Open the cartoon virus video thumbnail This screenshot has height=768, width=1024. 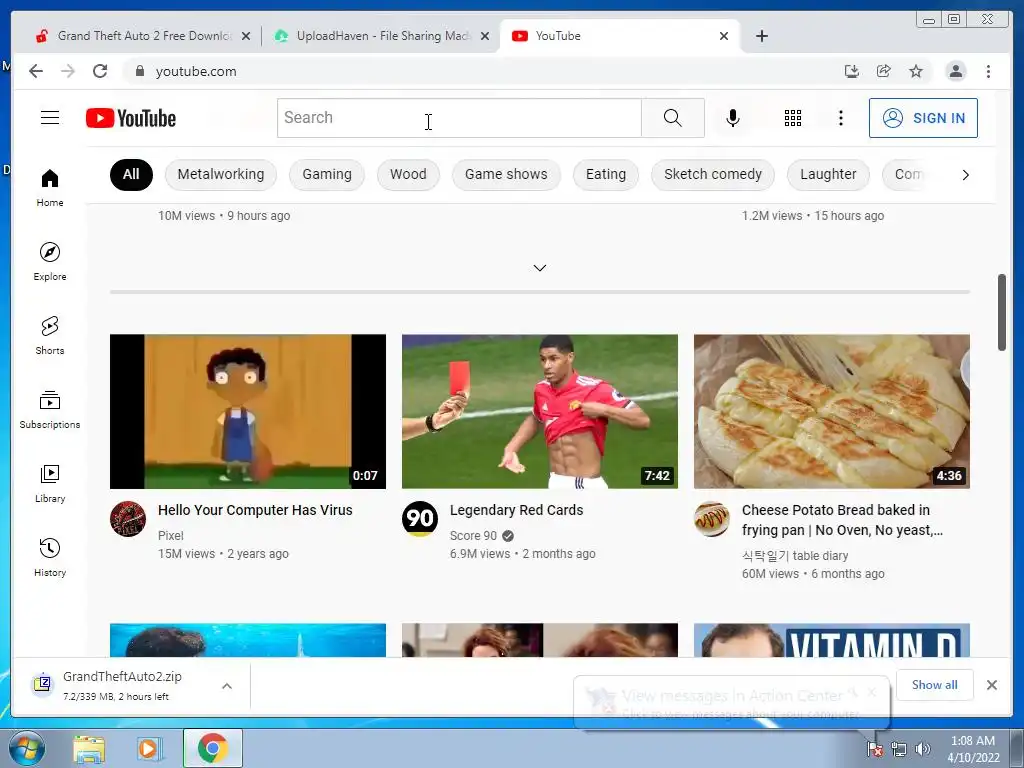(x=248, y=411)
